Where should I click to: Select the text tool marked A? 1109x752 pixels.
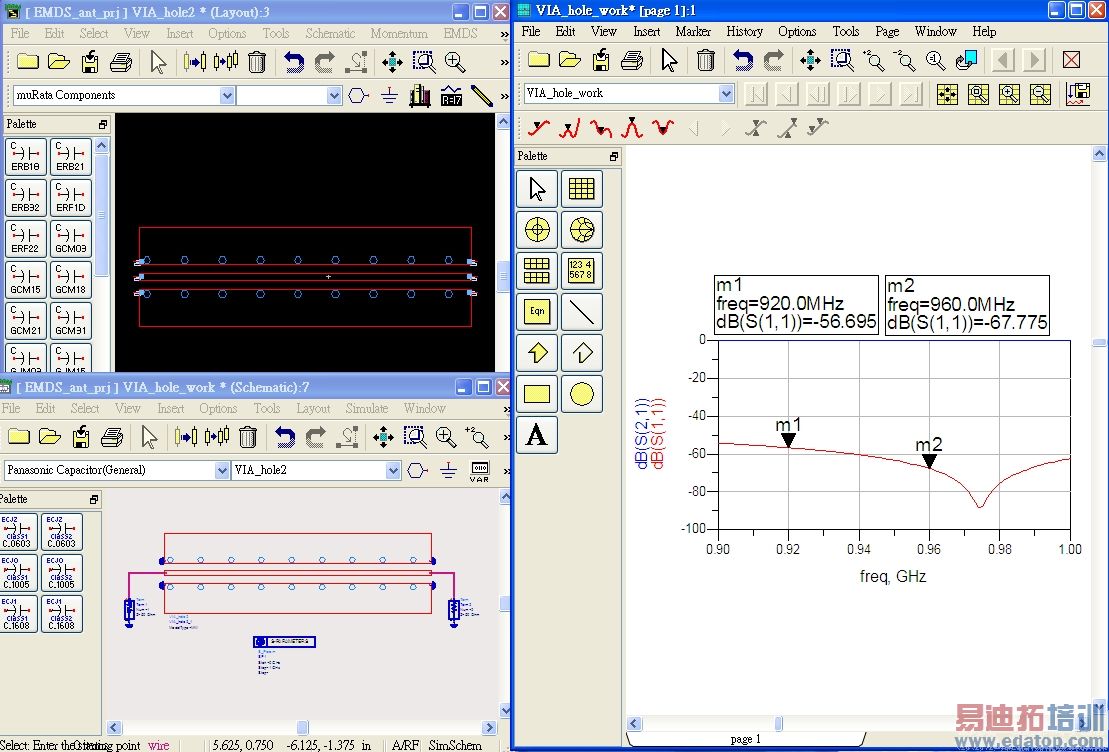(x=537, y=435)
